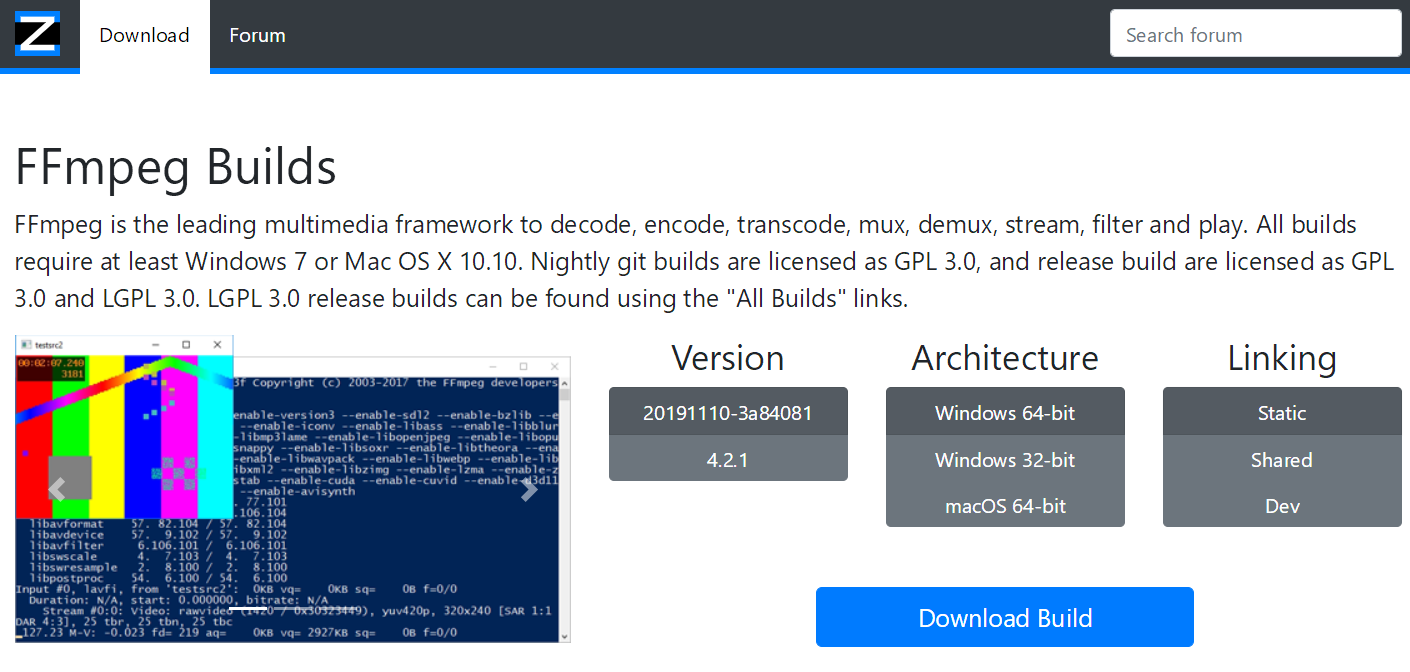This screenshot has width=1410, height=672.
Task: Select version 4.2.1
Action: tap(728, 459)
